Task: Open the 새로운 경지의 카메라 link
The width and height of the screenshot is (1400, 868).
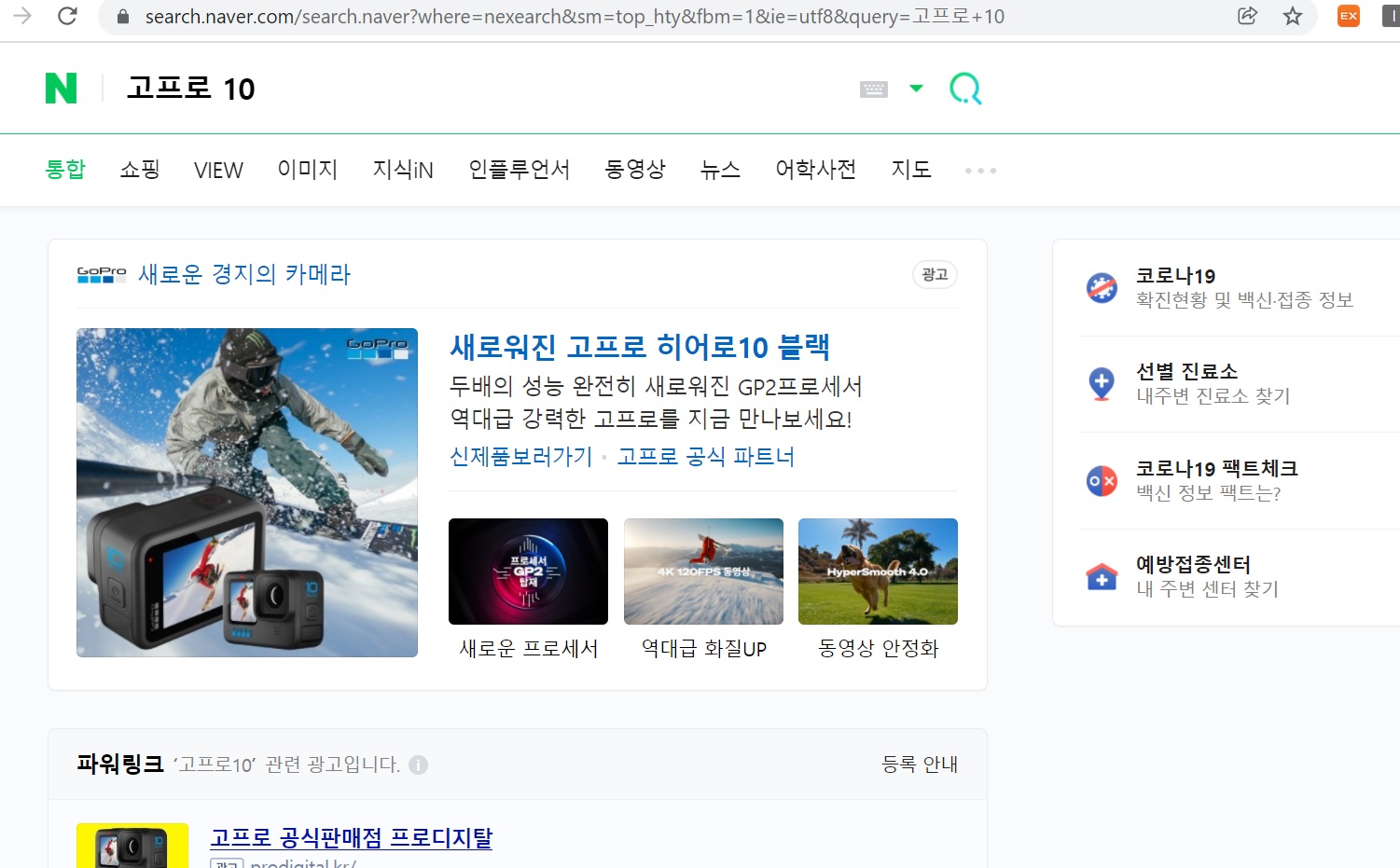Action: (244, 274)
